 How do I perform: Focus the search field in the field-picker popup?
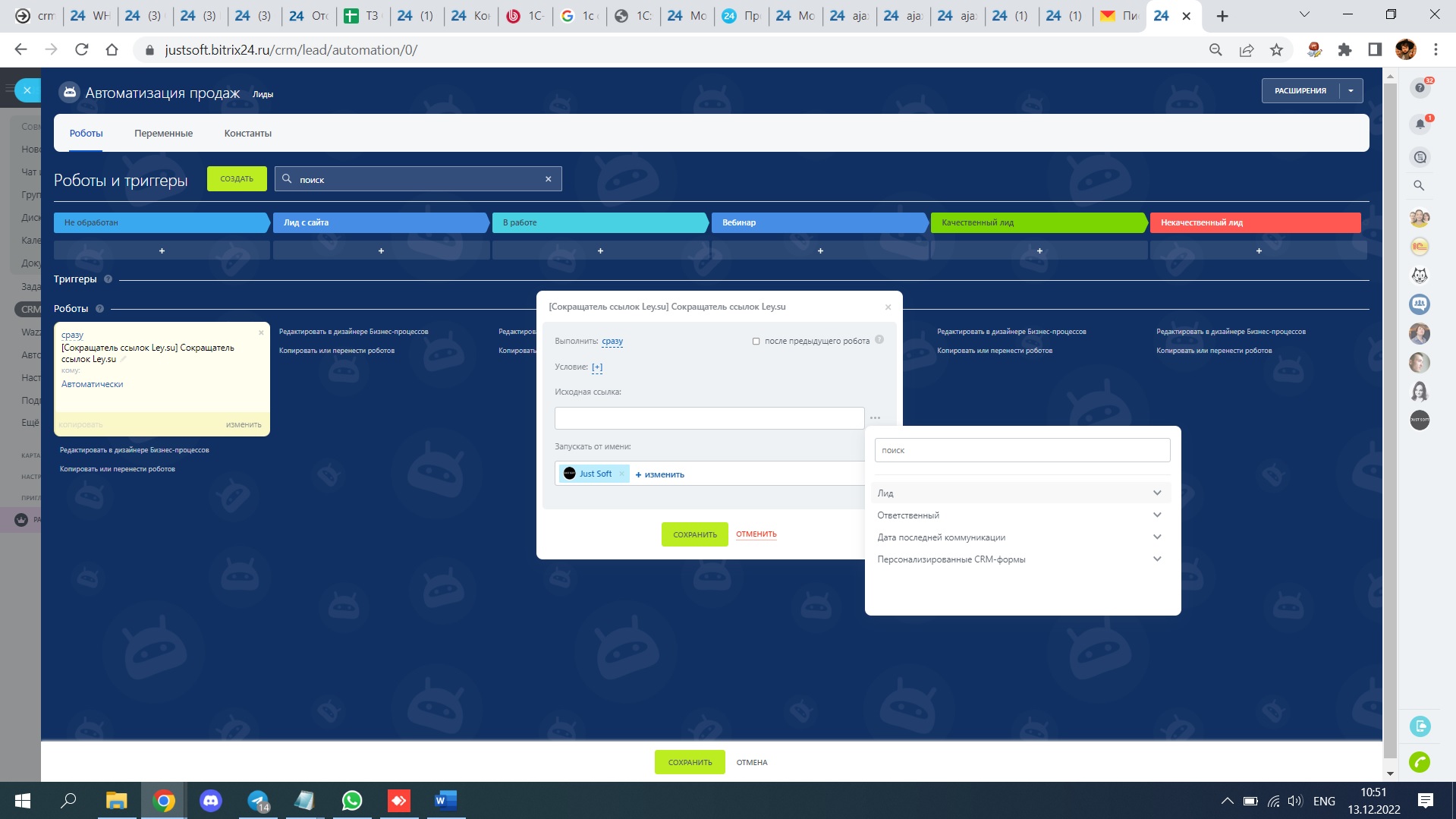tap(1022, 450)
